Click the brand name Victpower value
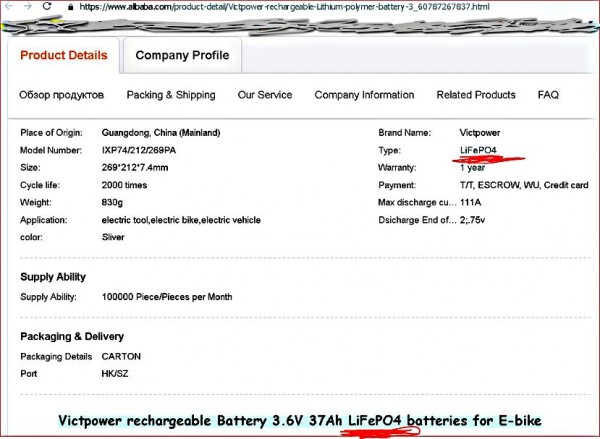This screenshot has height=439, width=600. 480,133
